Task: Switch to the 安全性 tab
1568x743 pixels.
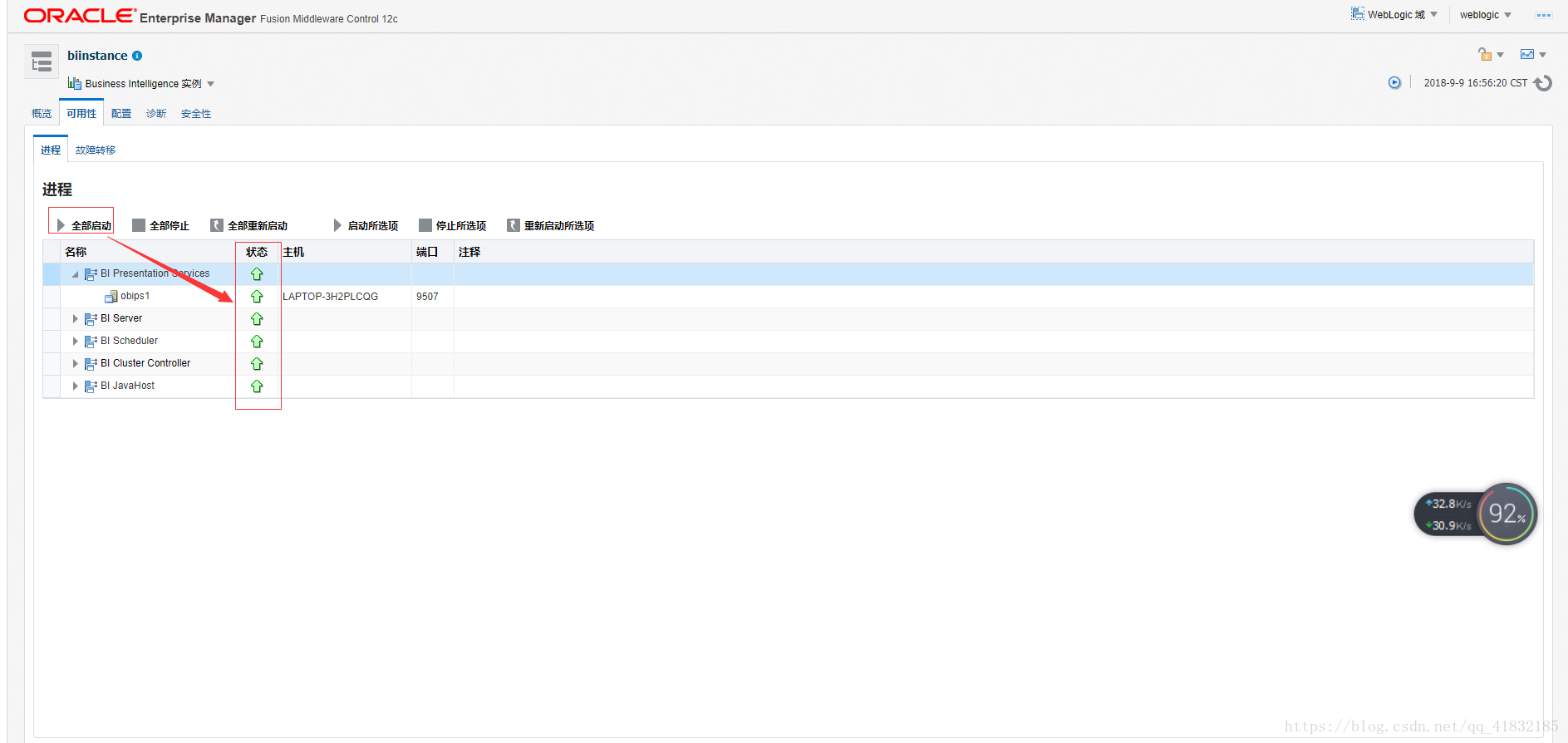Action: tap(196, 114)
